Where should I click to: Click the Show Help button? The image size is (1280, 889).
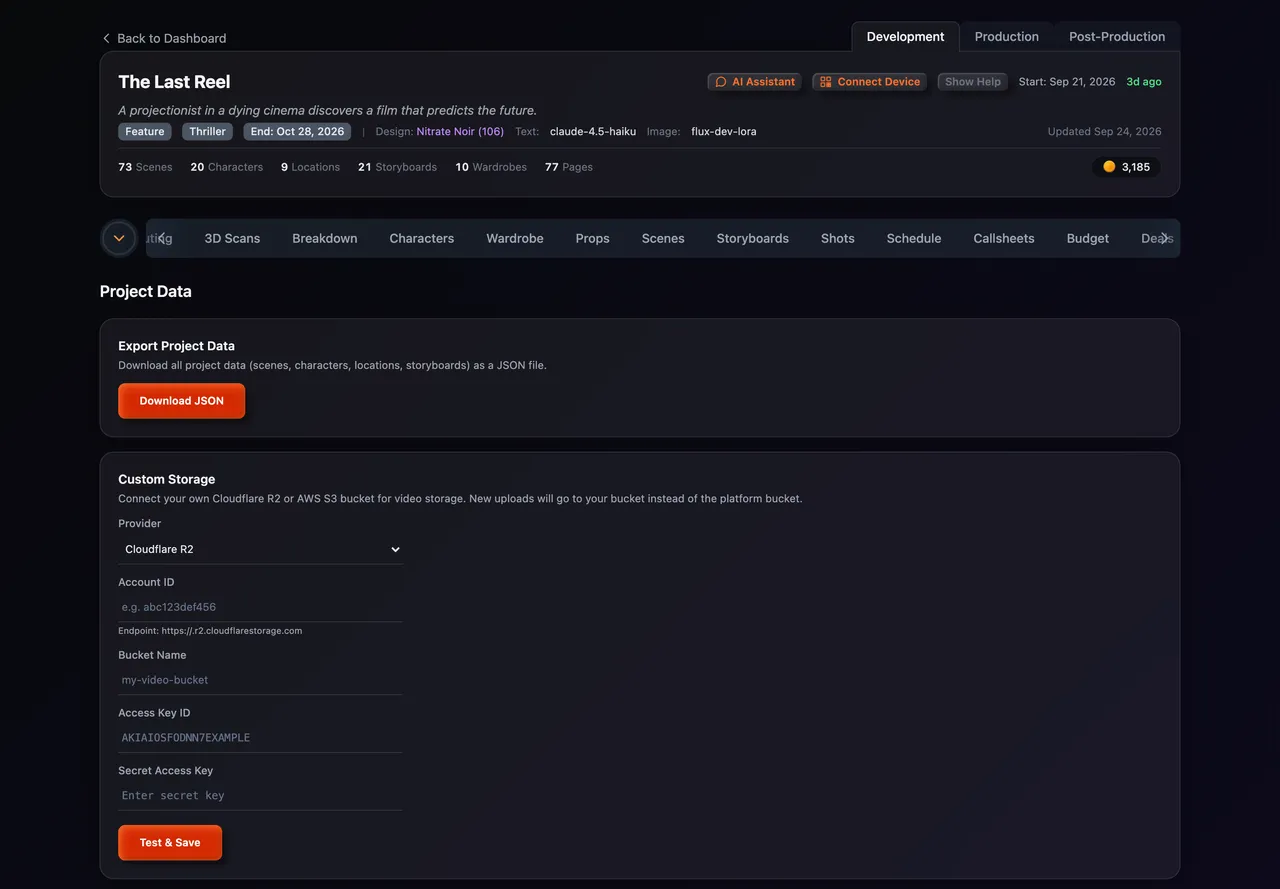point(973,82)
